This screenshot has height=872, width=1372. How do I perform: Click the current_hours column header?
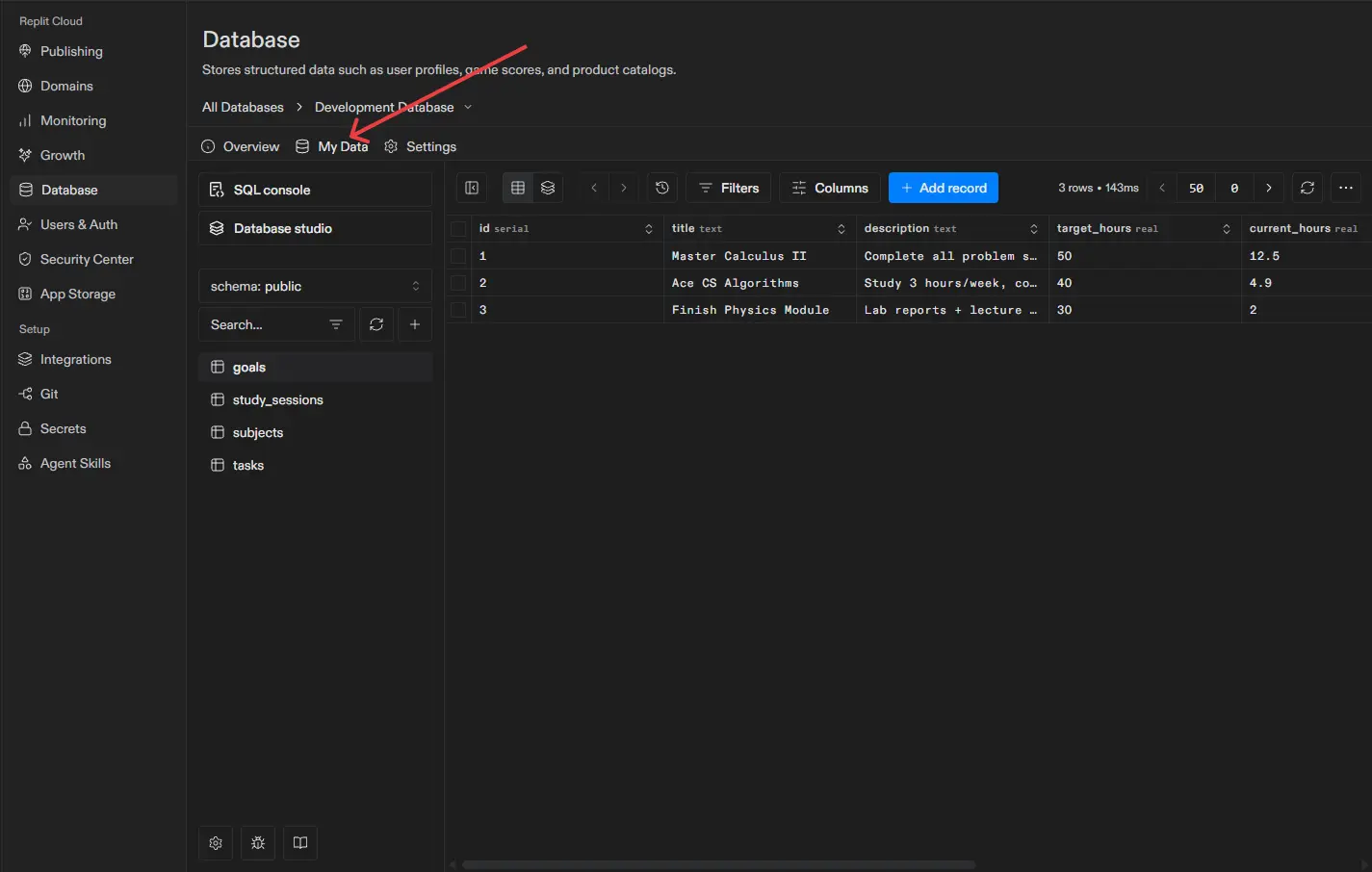1307,228
